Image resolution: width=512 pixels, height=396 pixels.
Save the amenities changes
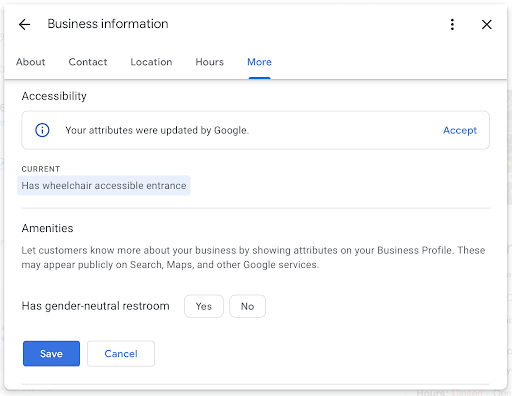tap(51, 353)
